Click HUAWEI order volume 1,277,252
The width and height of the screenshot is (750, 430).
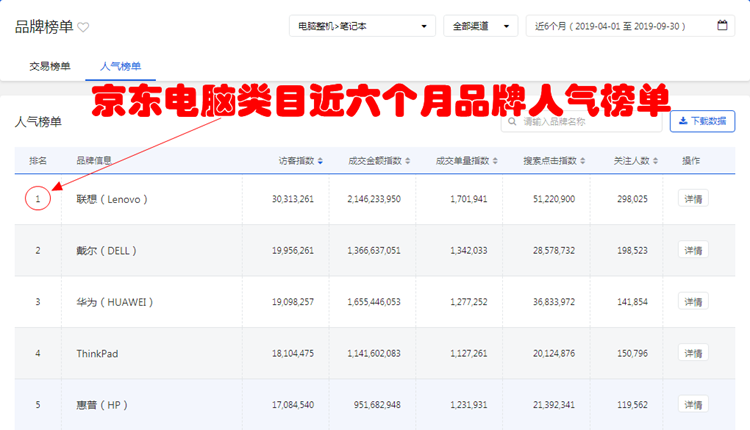pos(469,302)
